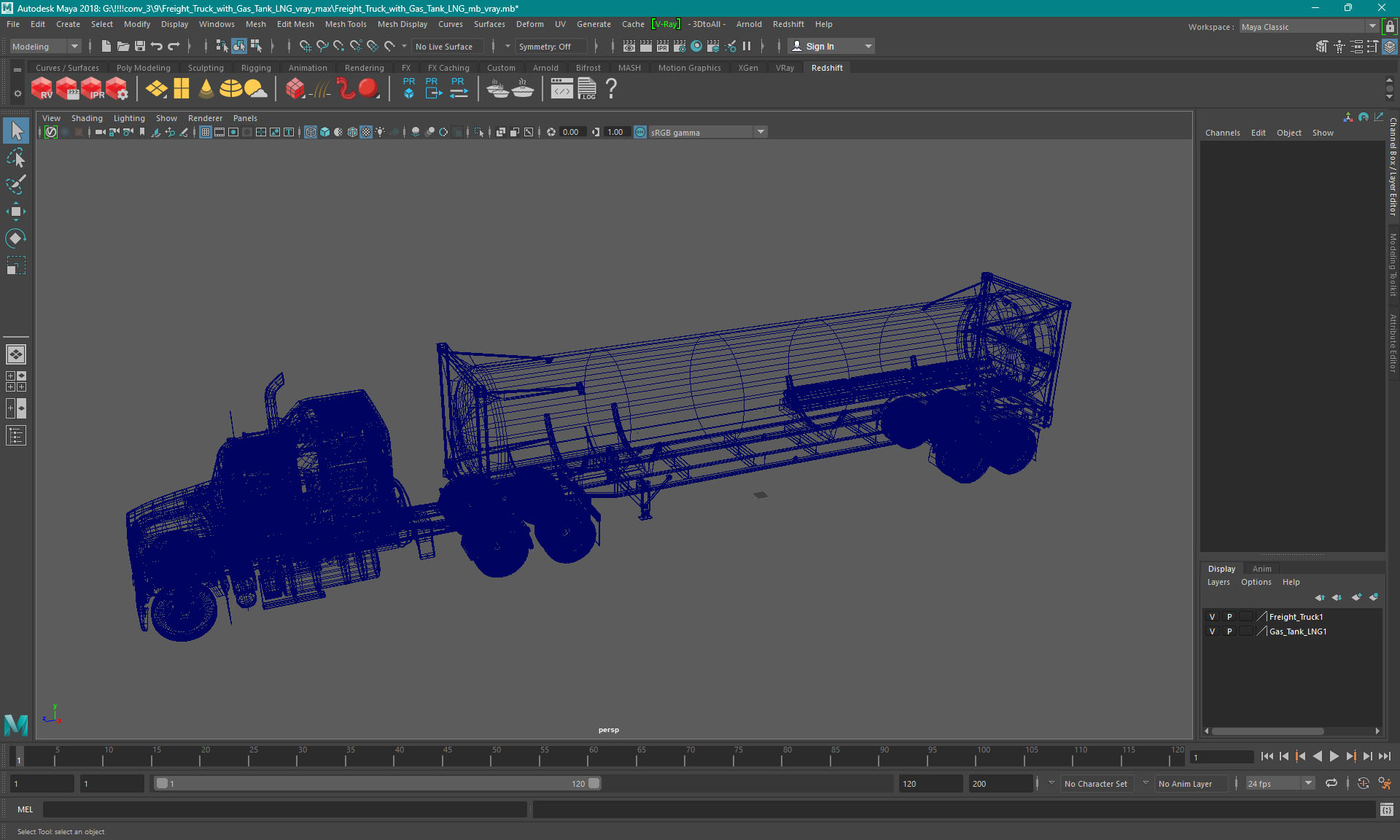Save the current scene icon
Screen dimensions: 1400x840
point(140,46)
